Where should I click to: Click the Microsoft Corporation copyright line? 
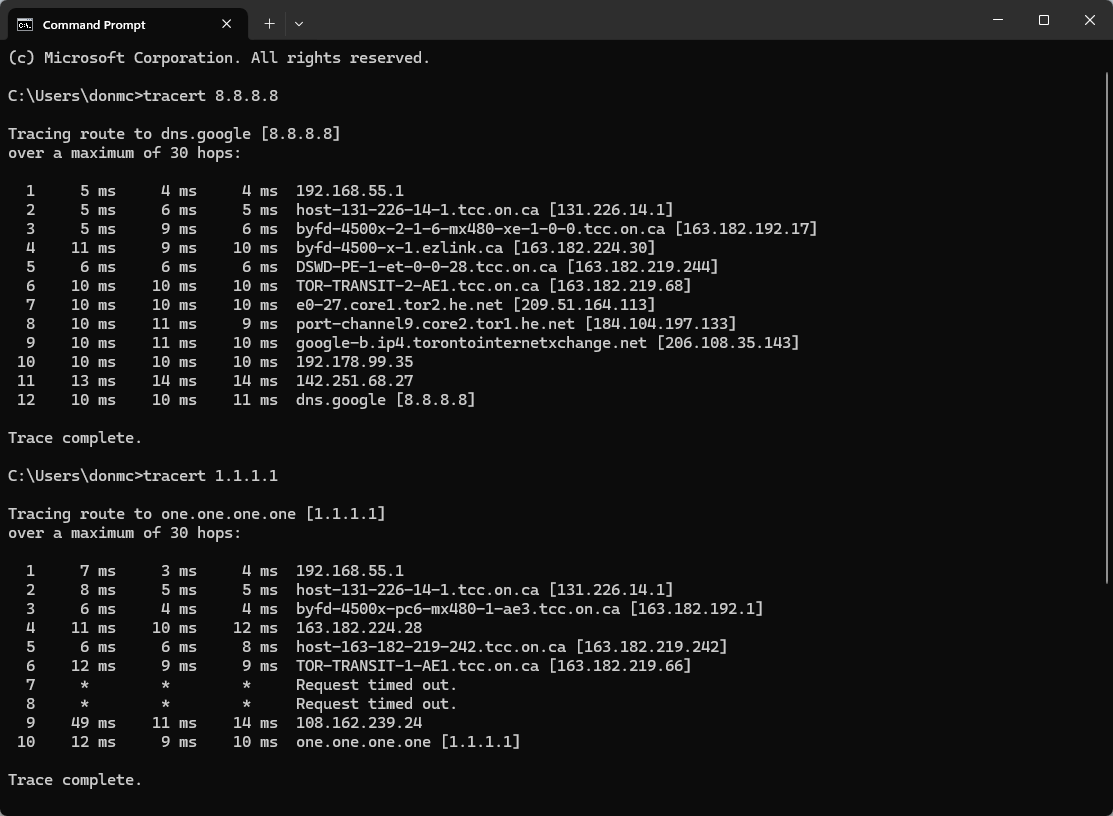[219, 58]
